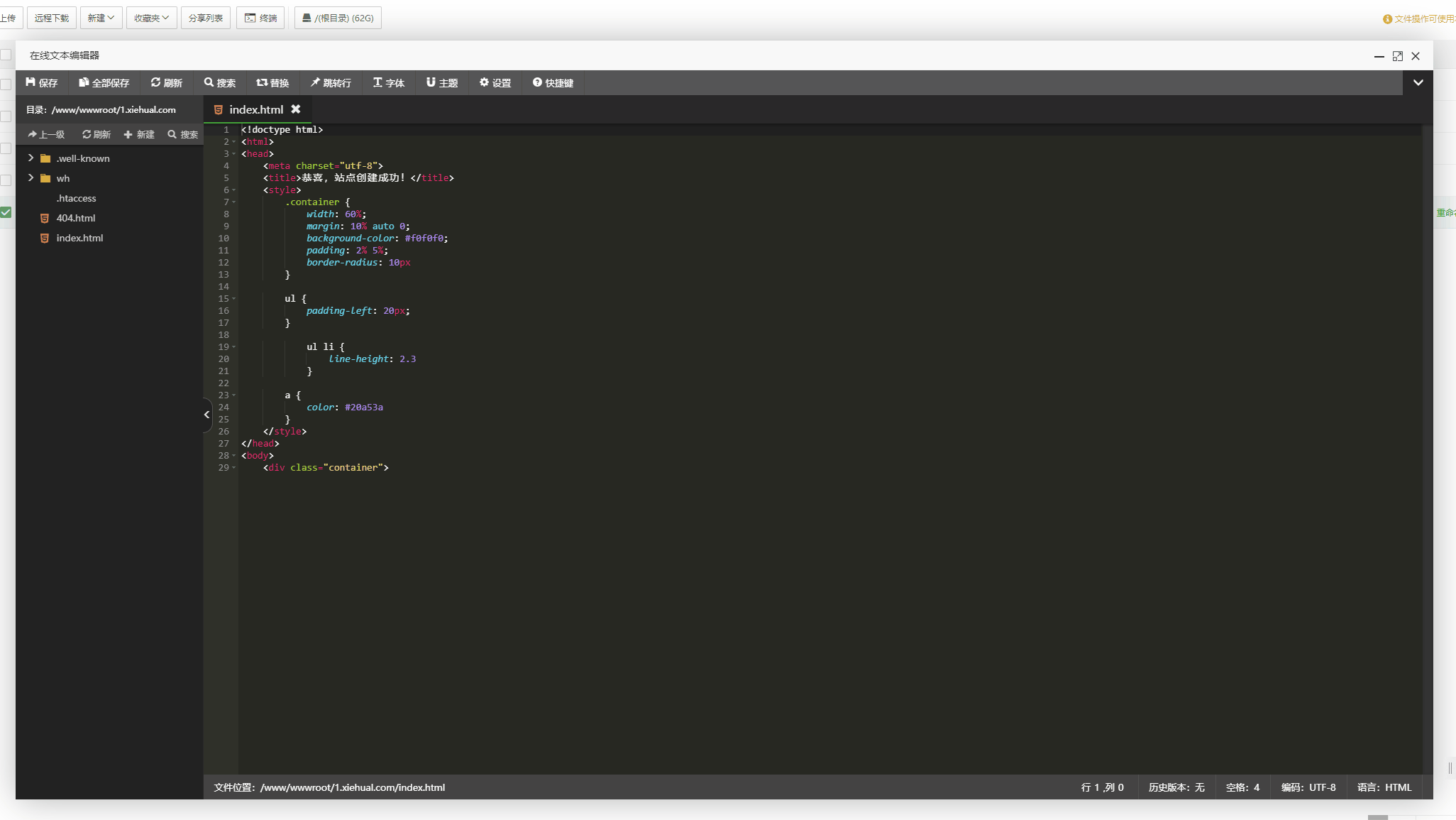Screen dimensions: 1456x820
Task: Fold the head tag on line 3
Action: [234, 154]
